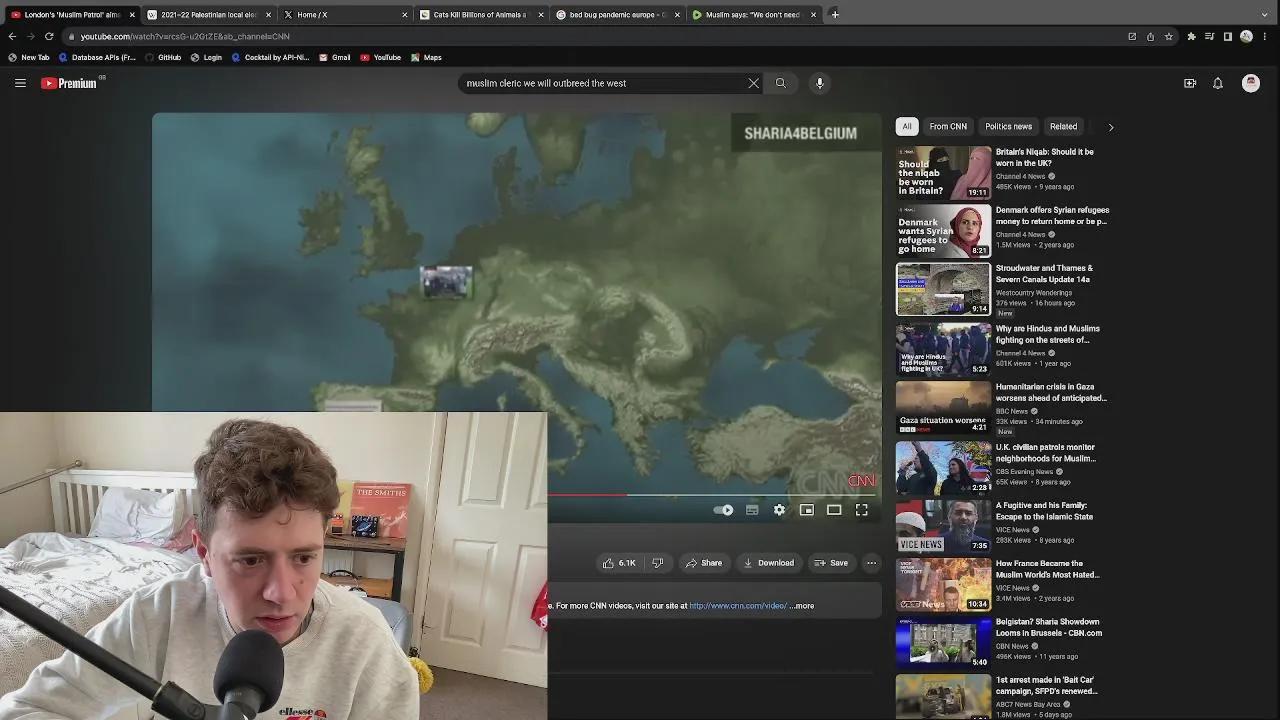Viewport: 1280px width, 720px height.
Task: Switch to the Cats Kill Billions browser tab
Action: [480, 14]
